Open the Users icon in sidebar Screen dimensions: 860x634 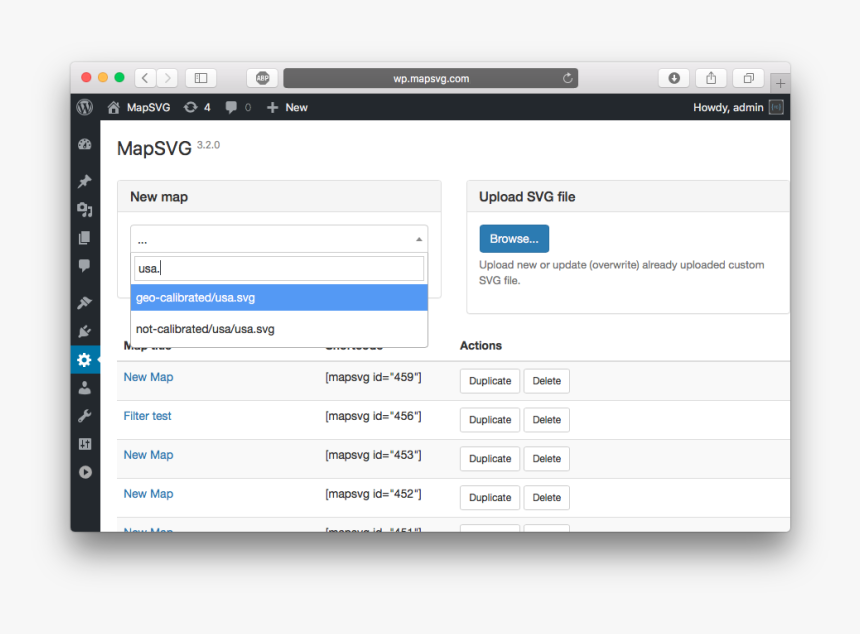pos(84,388)
